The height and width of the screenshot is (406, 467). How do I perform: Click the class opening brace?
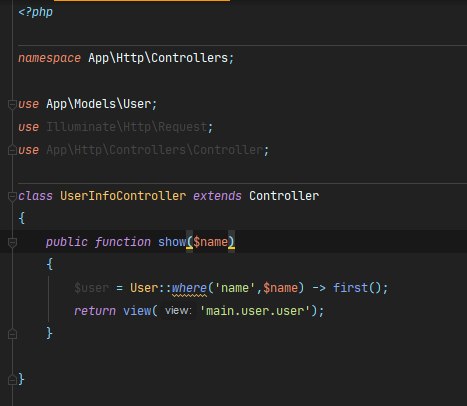point(22,219)
